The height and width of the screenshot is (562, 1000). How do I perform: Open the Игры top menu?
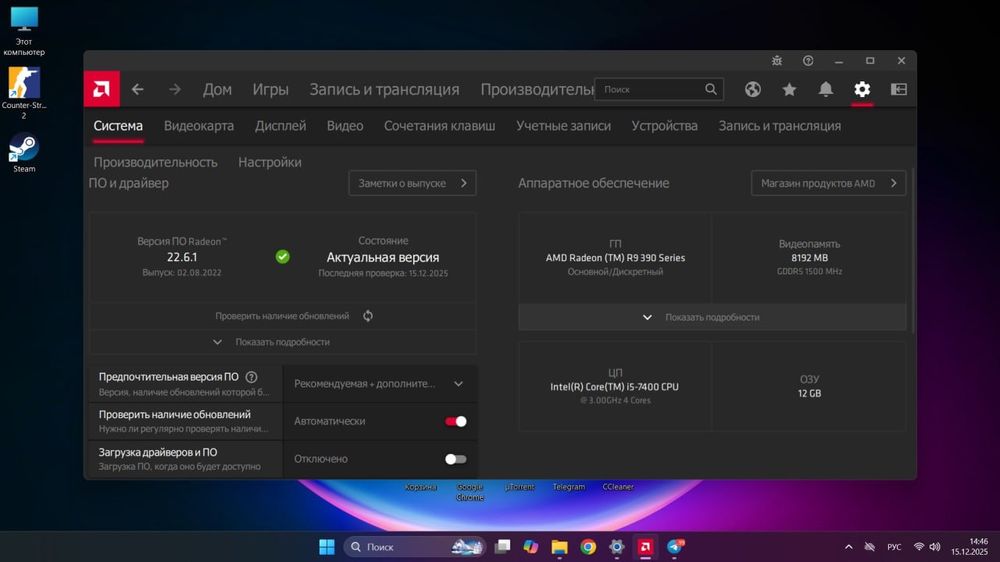270,89
